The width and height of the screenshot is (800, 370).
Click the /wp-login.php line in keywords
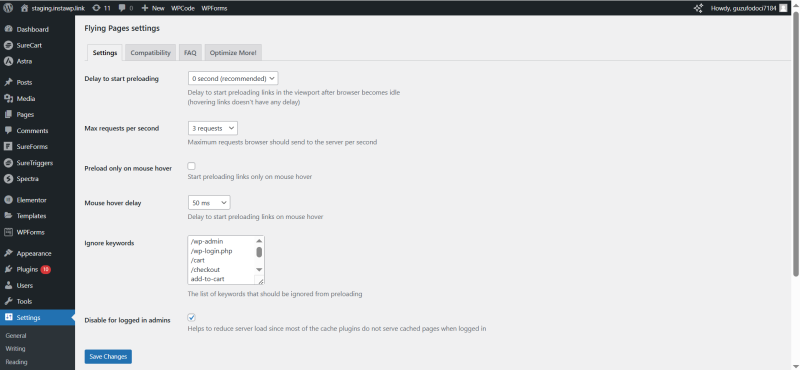[x=211, y=251]
